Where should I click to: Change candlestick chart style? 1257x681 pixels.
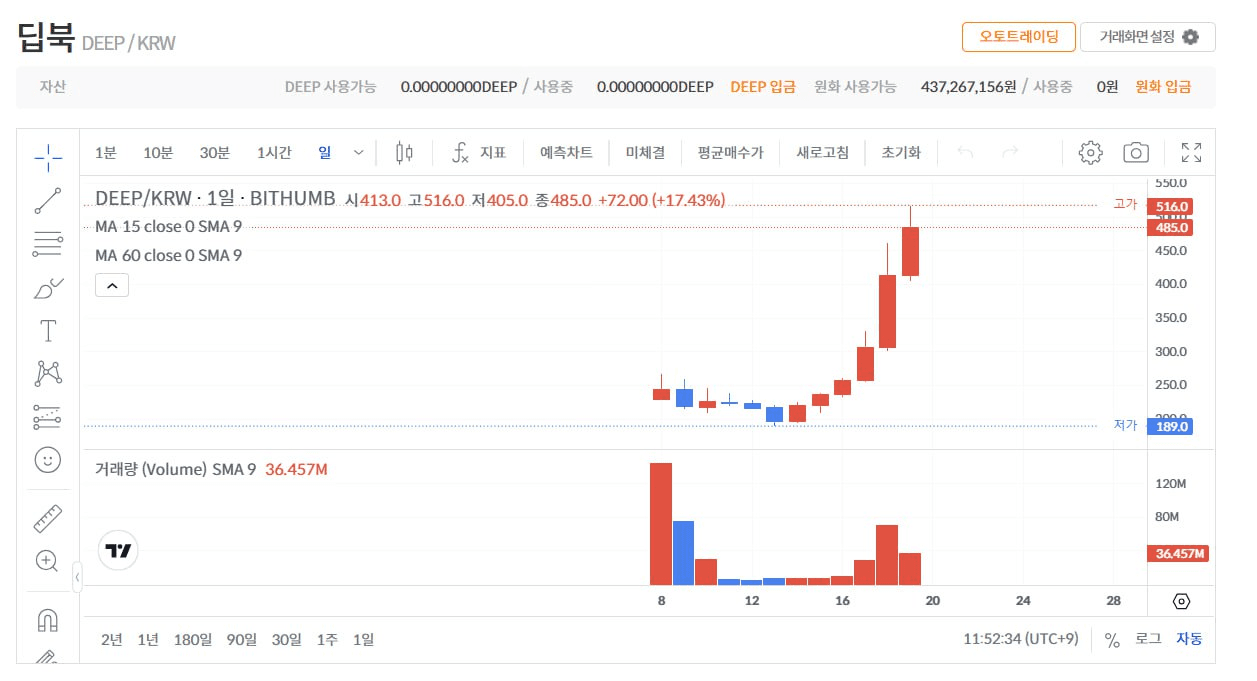(x=404, y=153)
